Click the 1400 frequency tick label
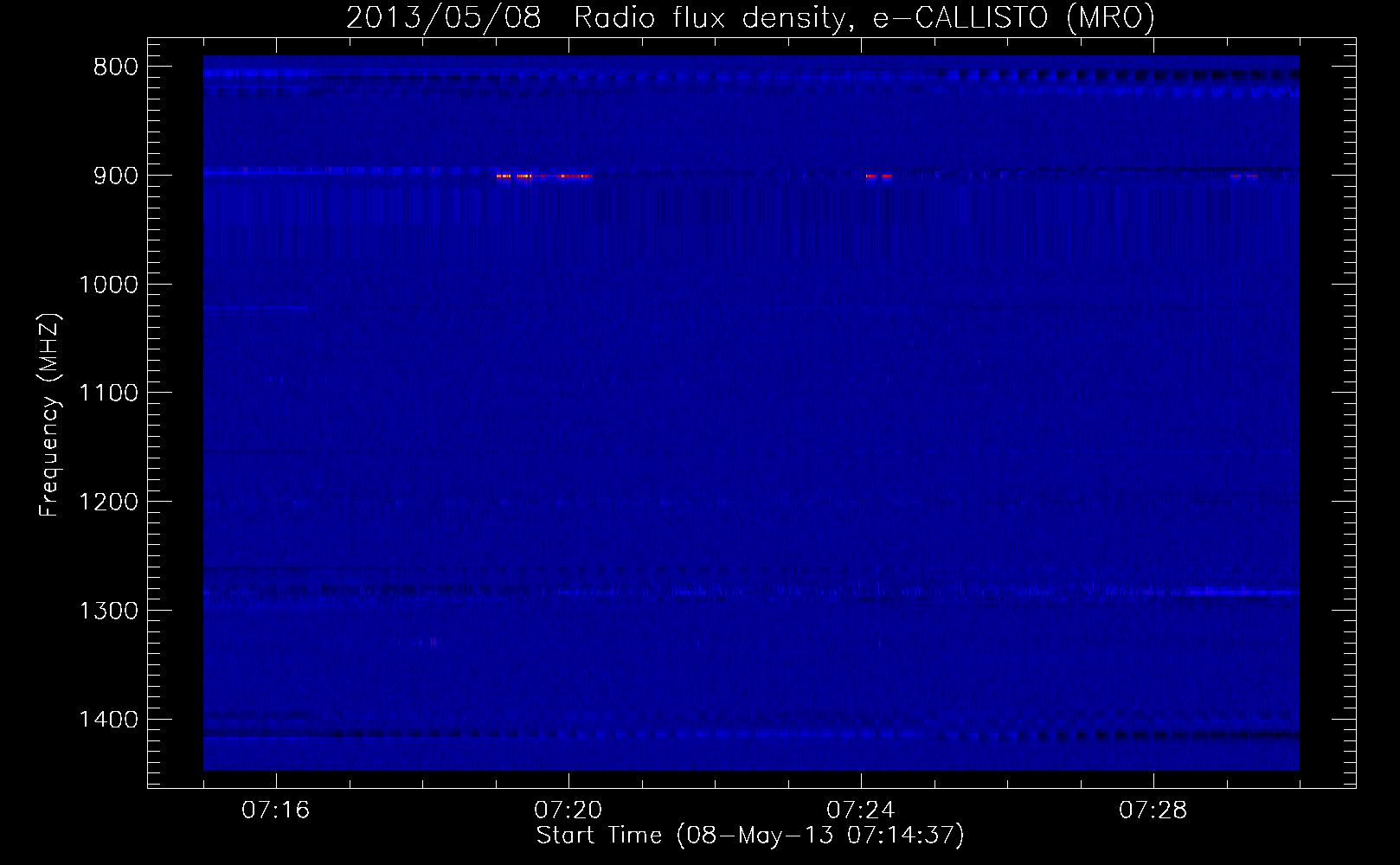 coord(108,720)
